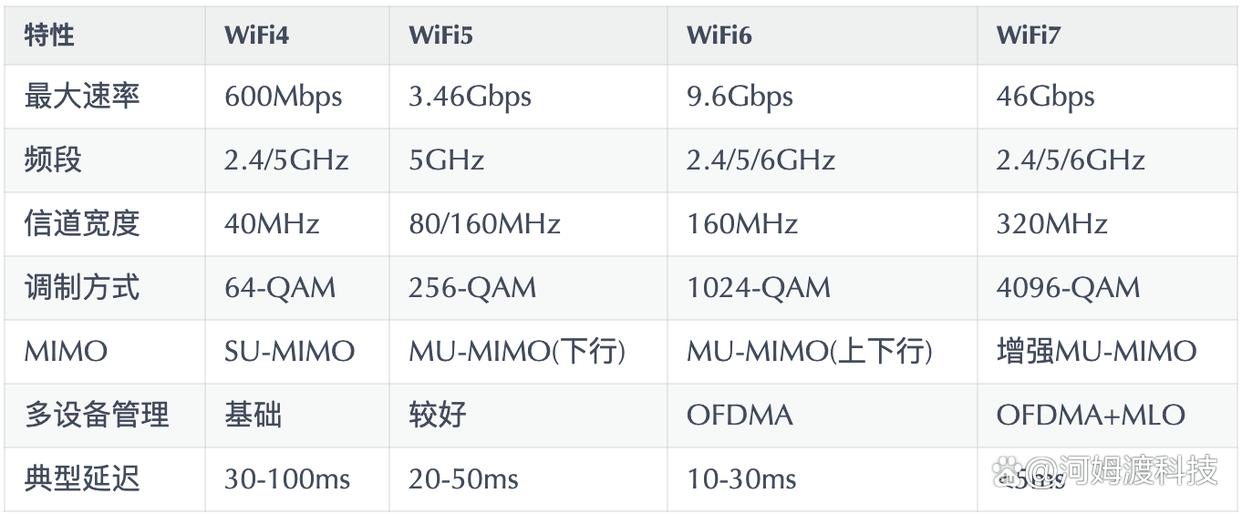The image size is (1242, 514).
Task: Click the 频段 row label
Action: click(53, 160)
